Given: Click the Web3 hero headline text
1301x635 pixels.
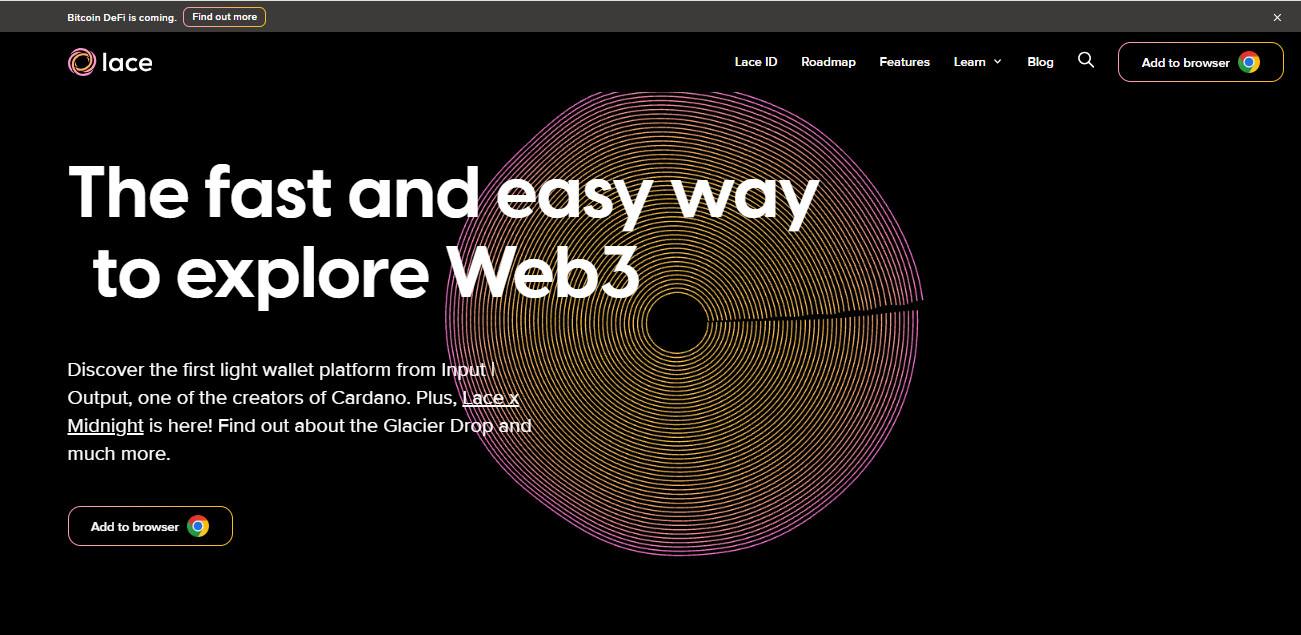Looking at the screenshot, I should point(543,270).
